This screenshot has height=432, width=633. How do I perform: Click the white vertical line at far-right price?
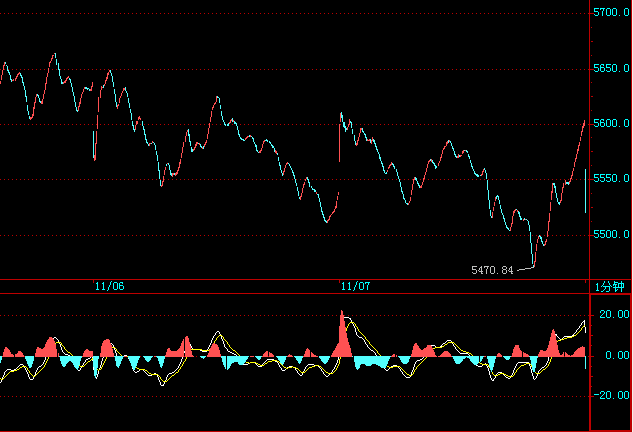tap(585, 190)
